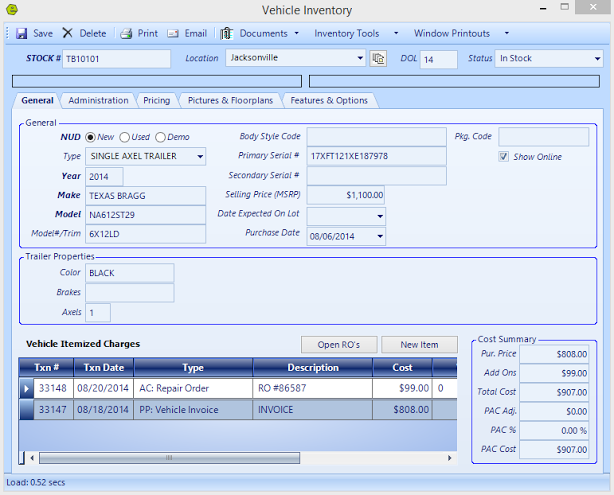614x495 pixels.
Task: Select the Used radio button
Action: [125, 137]
